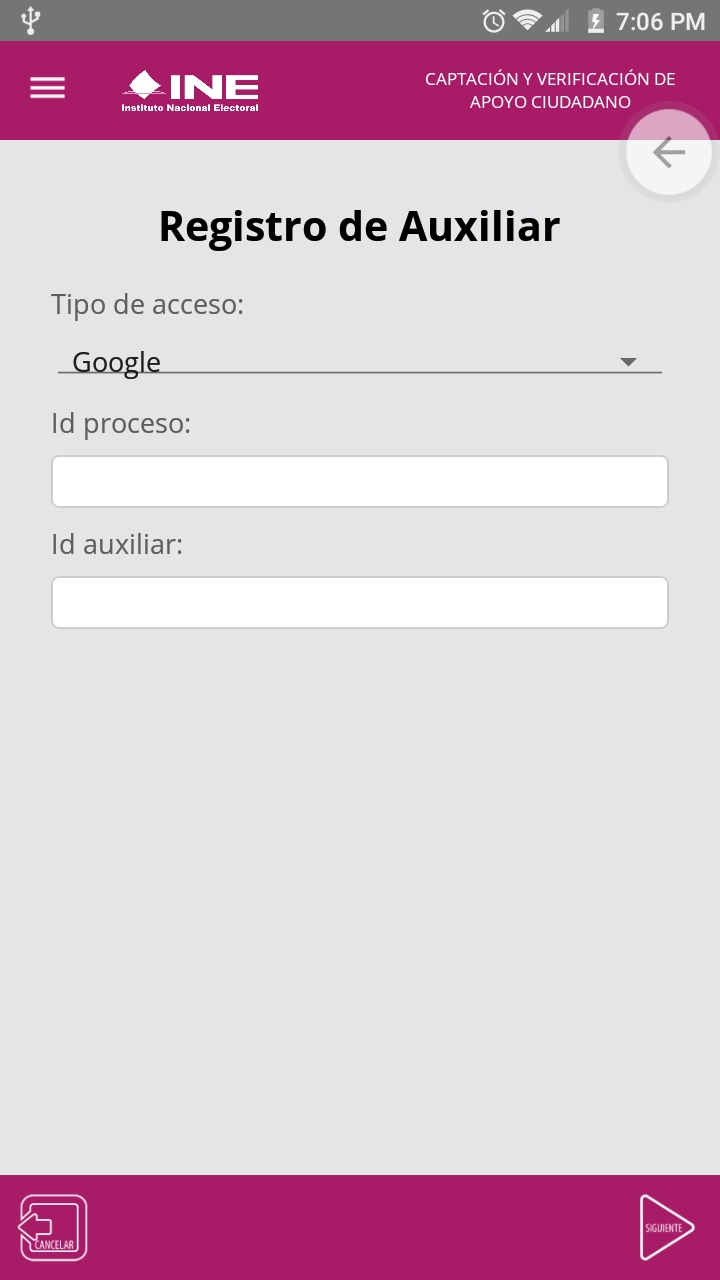Tap the Cancelar icon in bottom bar
720x1280 pixels.
53,1227
